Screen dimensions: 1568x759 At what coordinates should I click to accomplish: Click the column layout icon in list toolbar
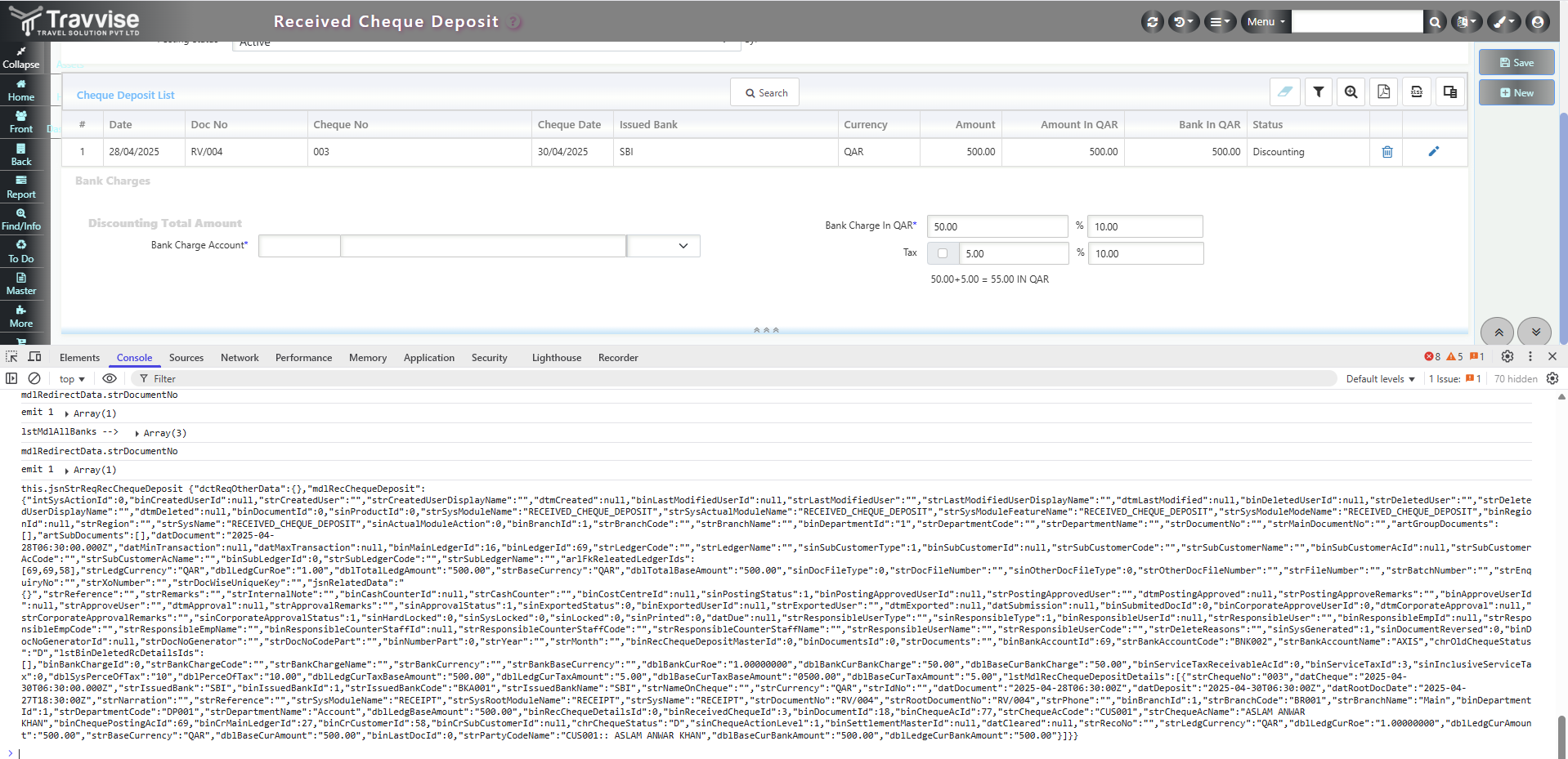(x=1450, y=92)
